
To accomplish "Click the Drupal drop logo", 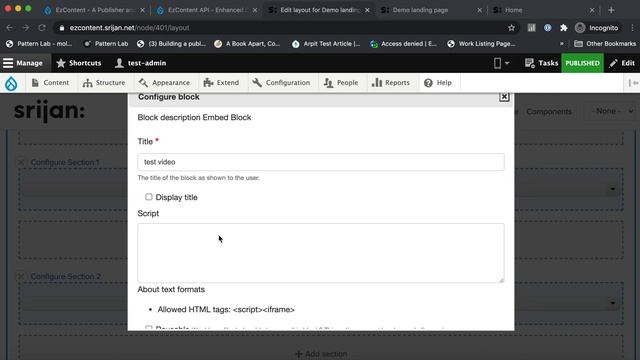I will [x=11, y=83].
